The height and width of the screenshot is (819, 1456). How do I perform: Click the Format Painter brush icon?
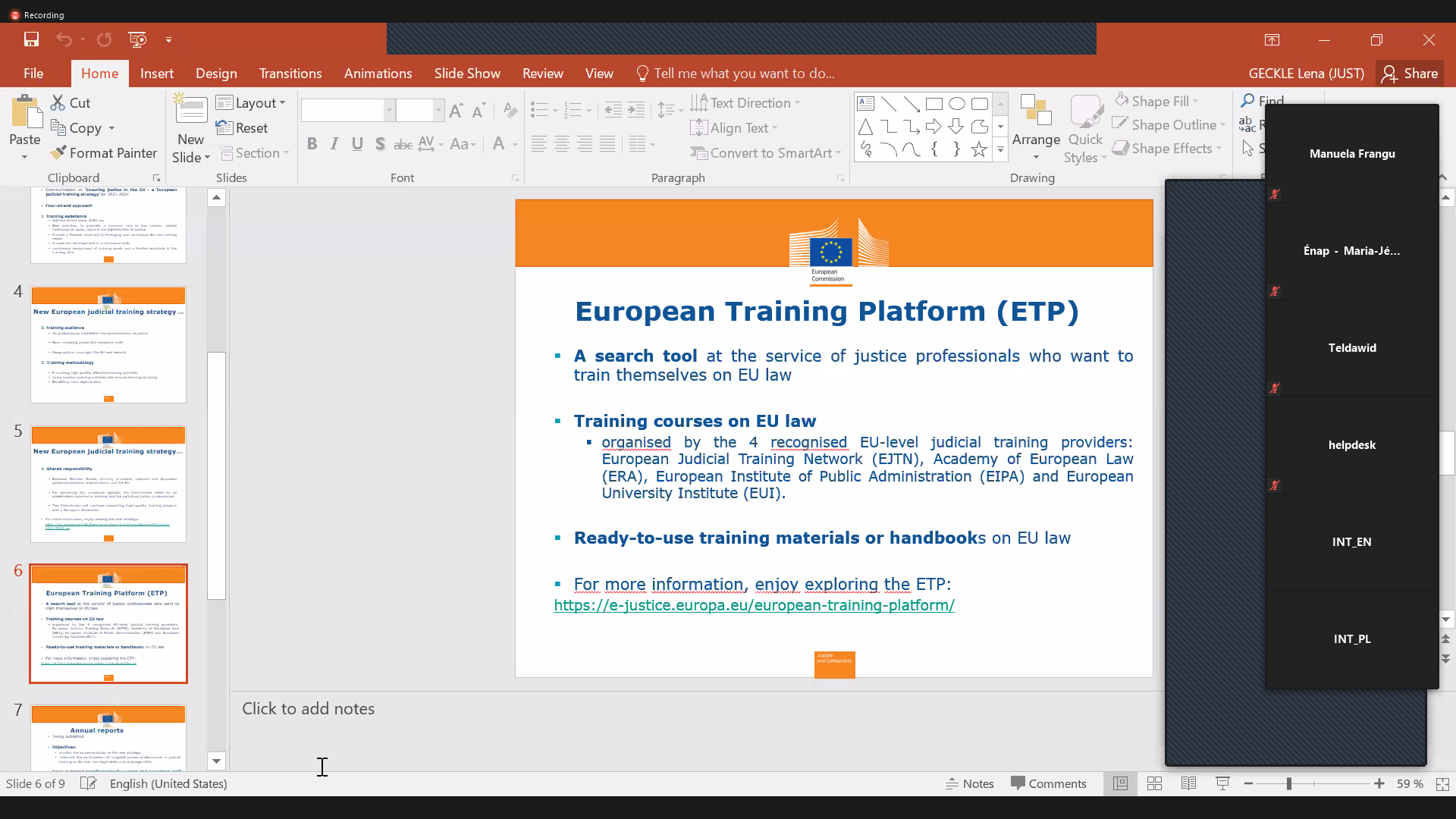(58, 153)
